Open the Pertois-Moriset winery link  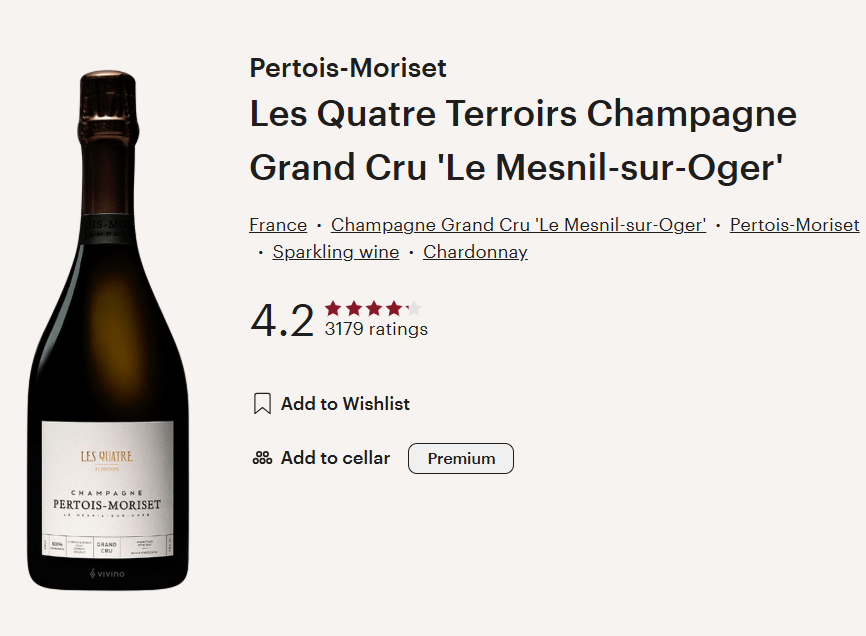point(794,224)
